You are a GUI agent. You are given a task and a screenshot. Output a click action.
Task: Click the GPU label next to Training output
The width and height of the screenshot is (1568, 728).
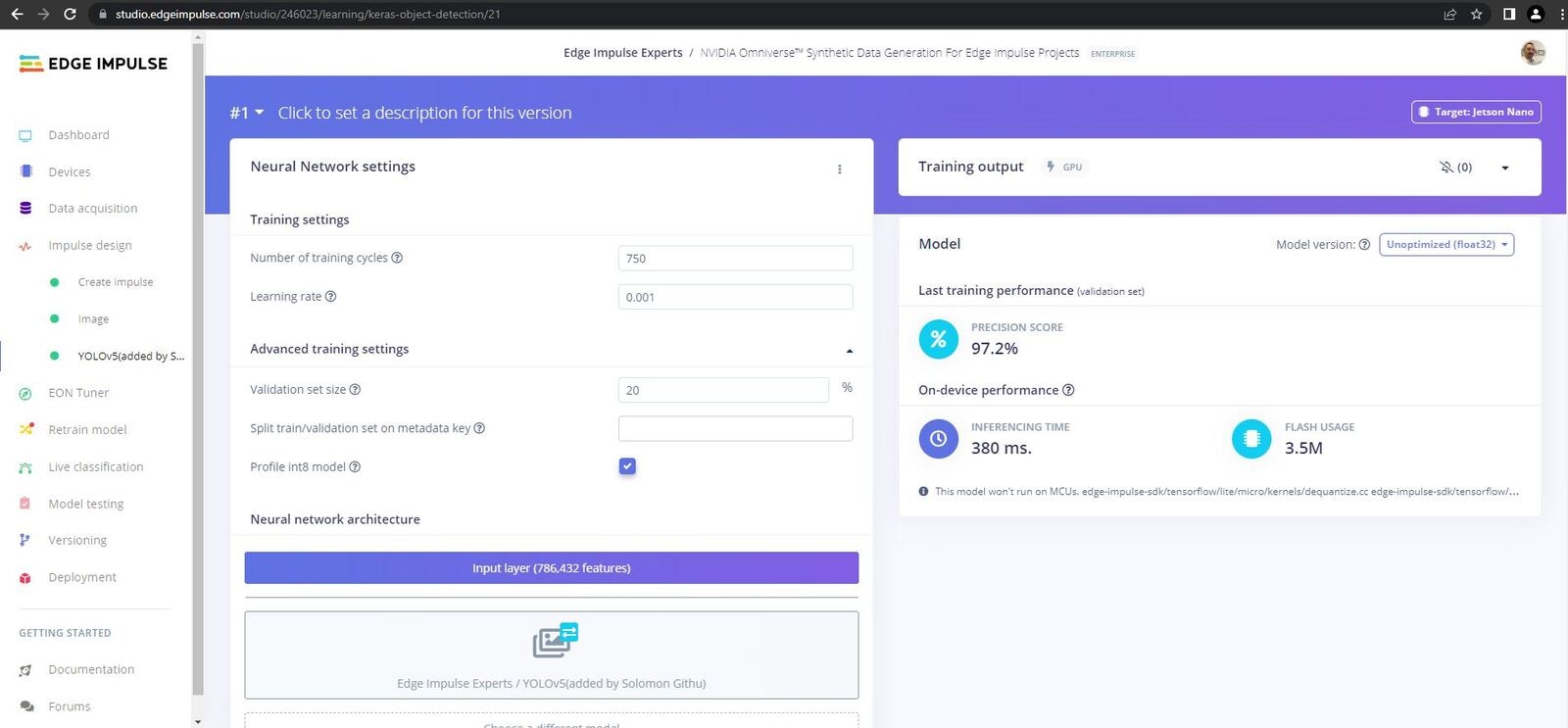[1072, 168]
